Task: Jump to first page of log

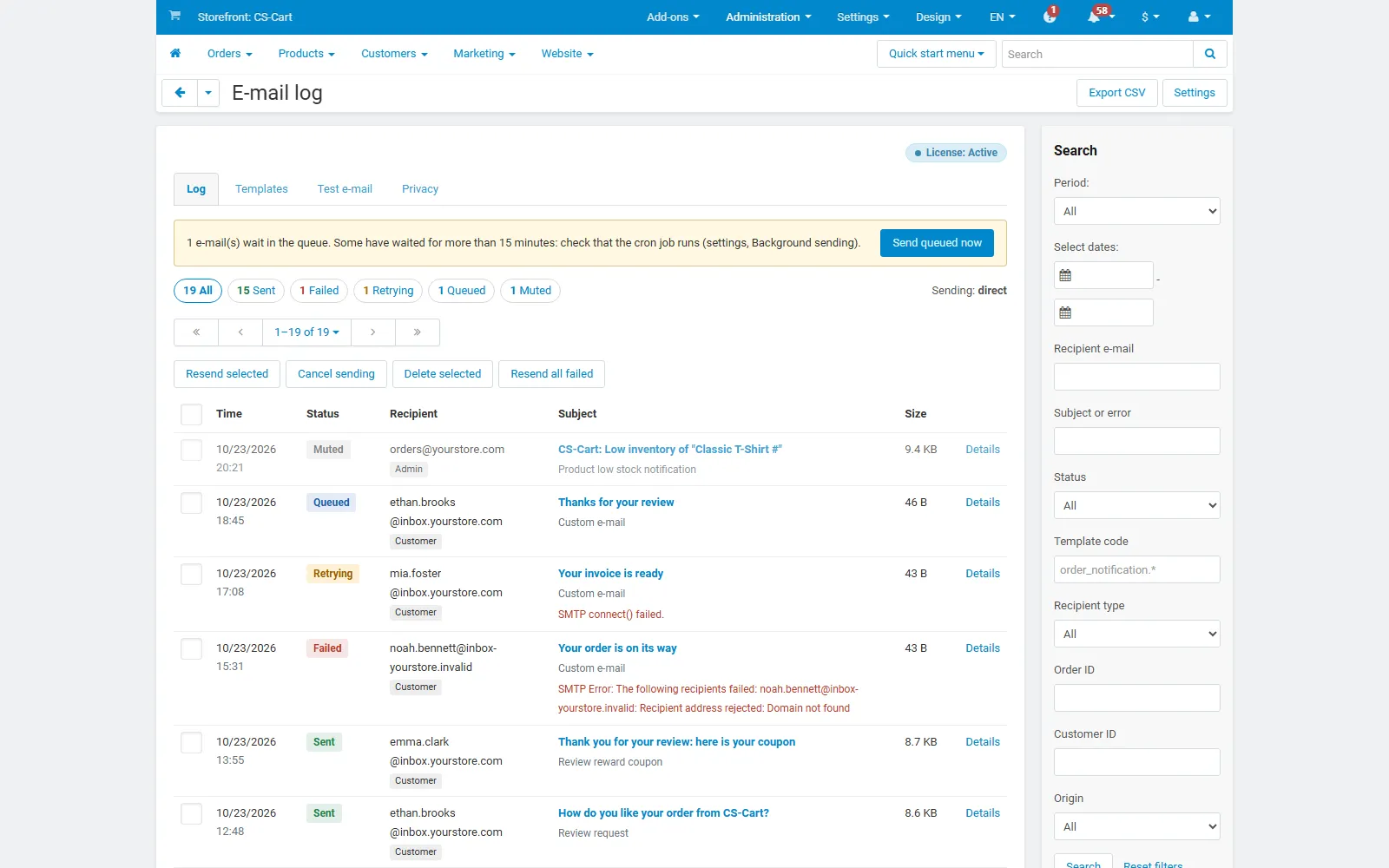Action: 196,332
